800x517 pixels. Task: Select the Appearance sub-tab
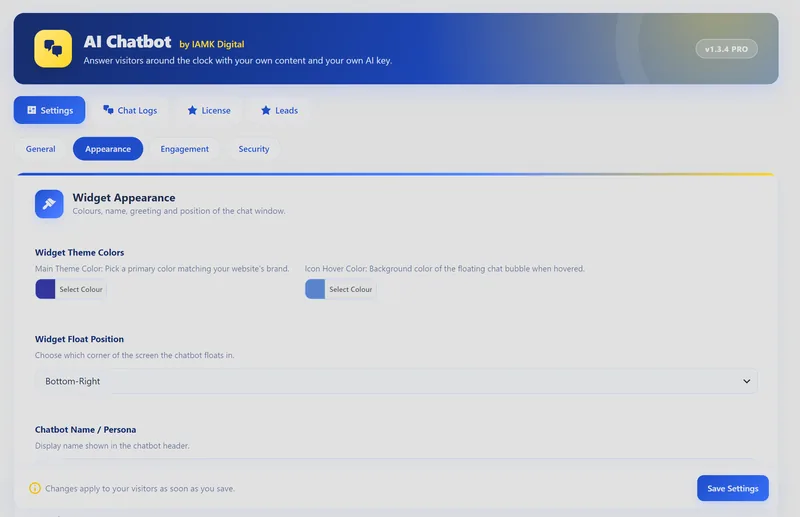pyautogui.click(x=108, y=149)
